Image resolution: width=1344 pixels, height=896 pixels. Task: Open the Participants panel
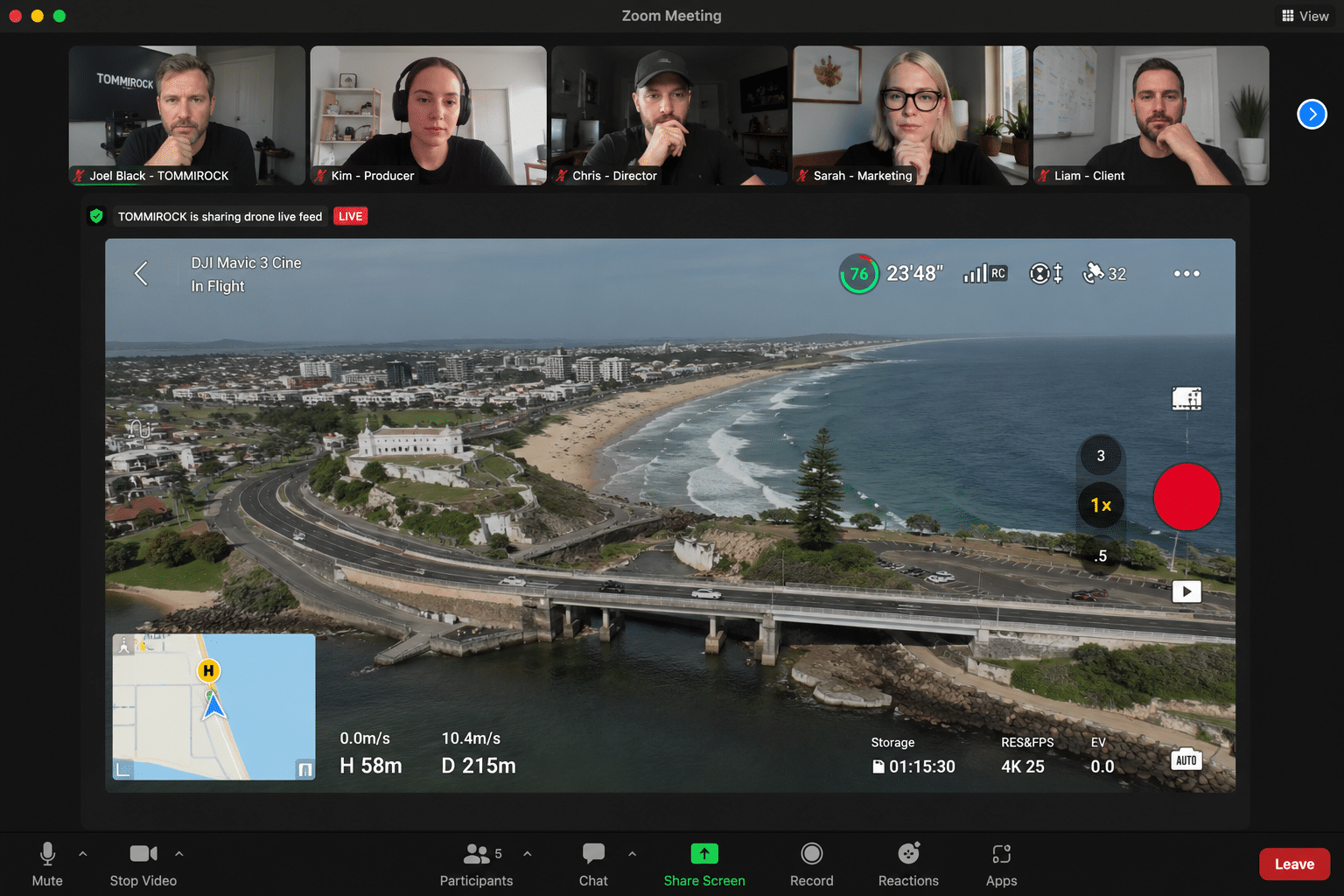pos(477,864)
